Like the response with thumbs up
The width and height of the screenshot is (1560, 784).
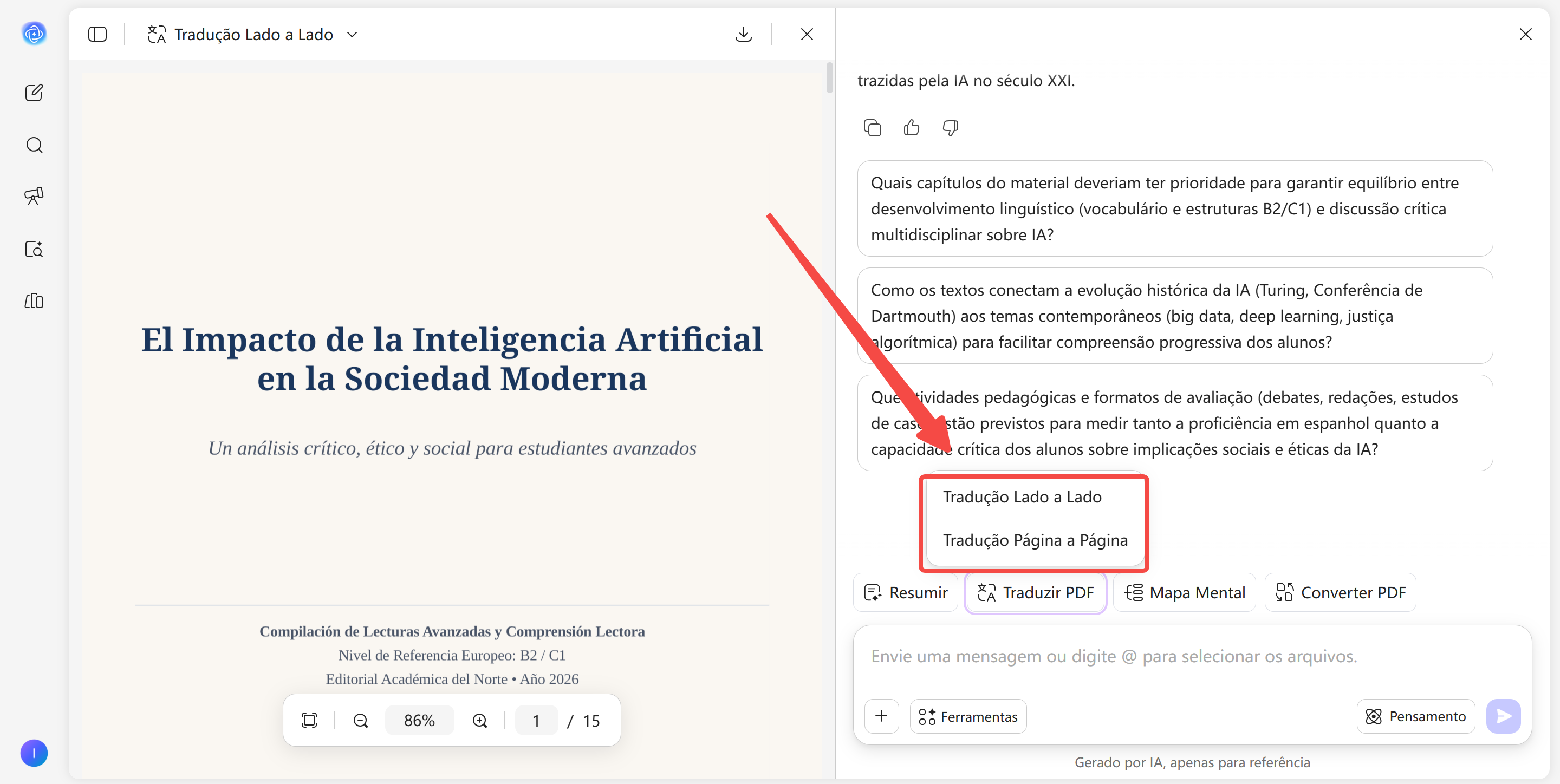tap(912, 128)
